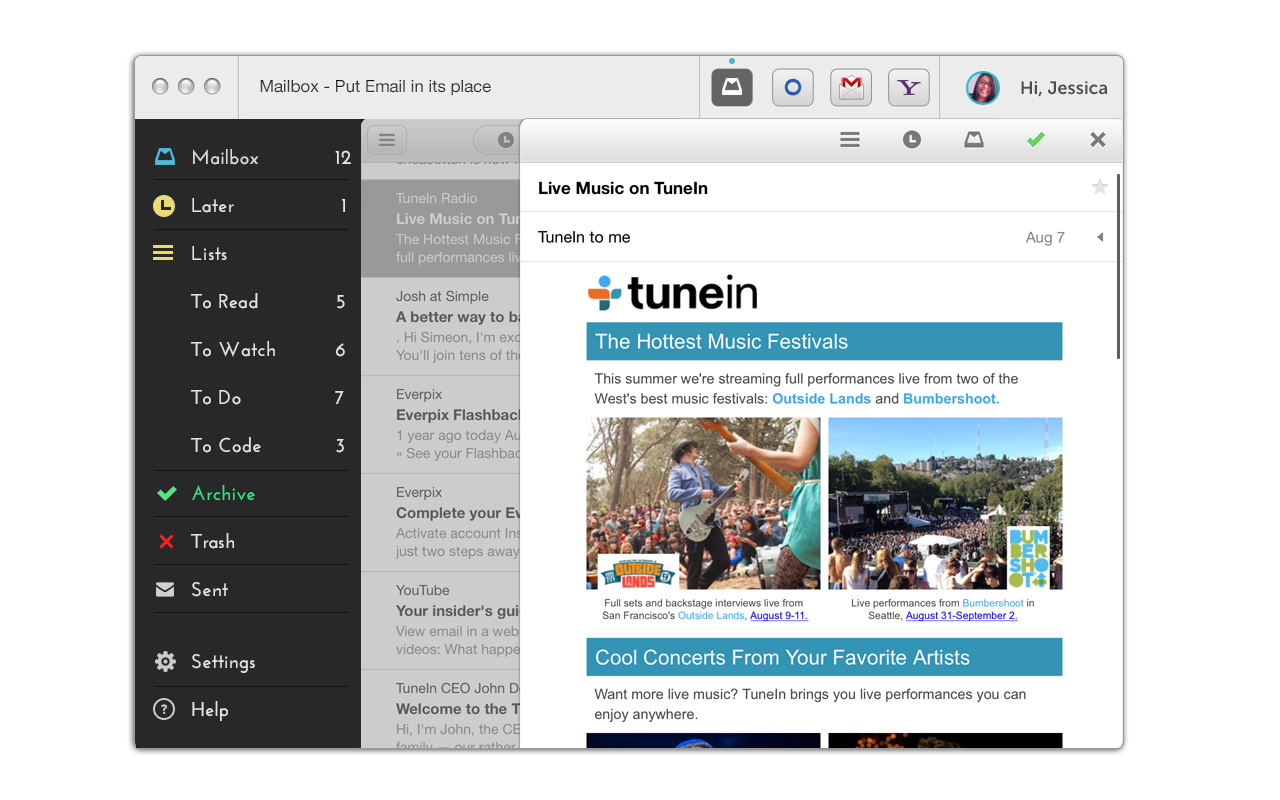This screenshot has height=800, width=1280.
Task: Open the TuneIn Radio email in list
Action: [441, 229]
